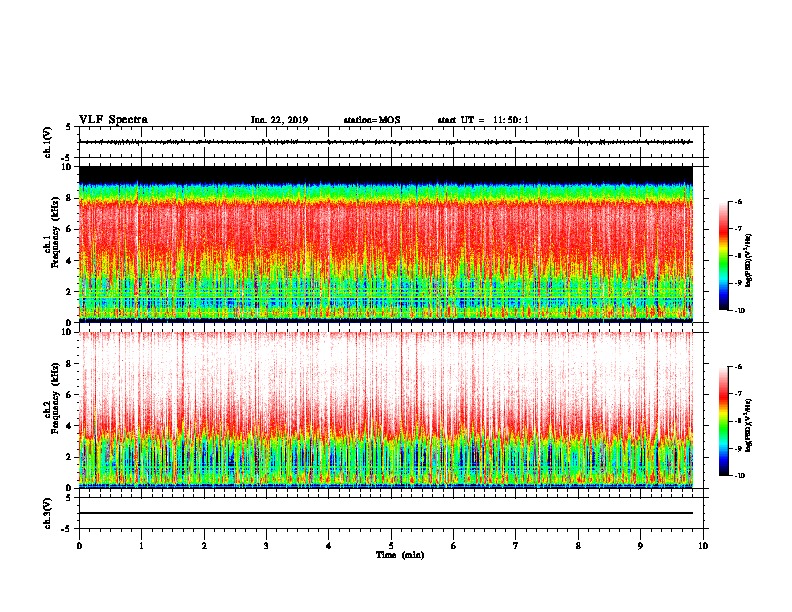Click the "VLF Spectra" plot title
This screenshot has height=612, width=792.
pos(113,120)
